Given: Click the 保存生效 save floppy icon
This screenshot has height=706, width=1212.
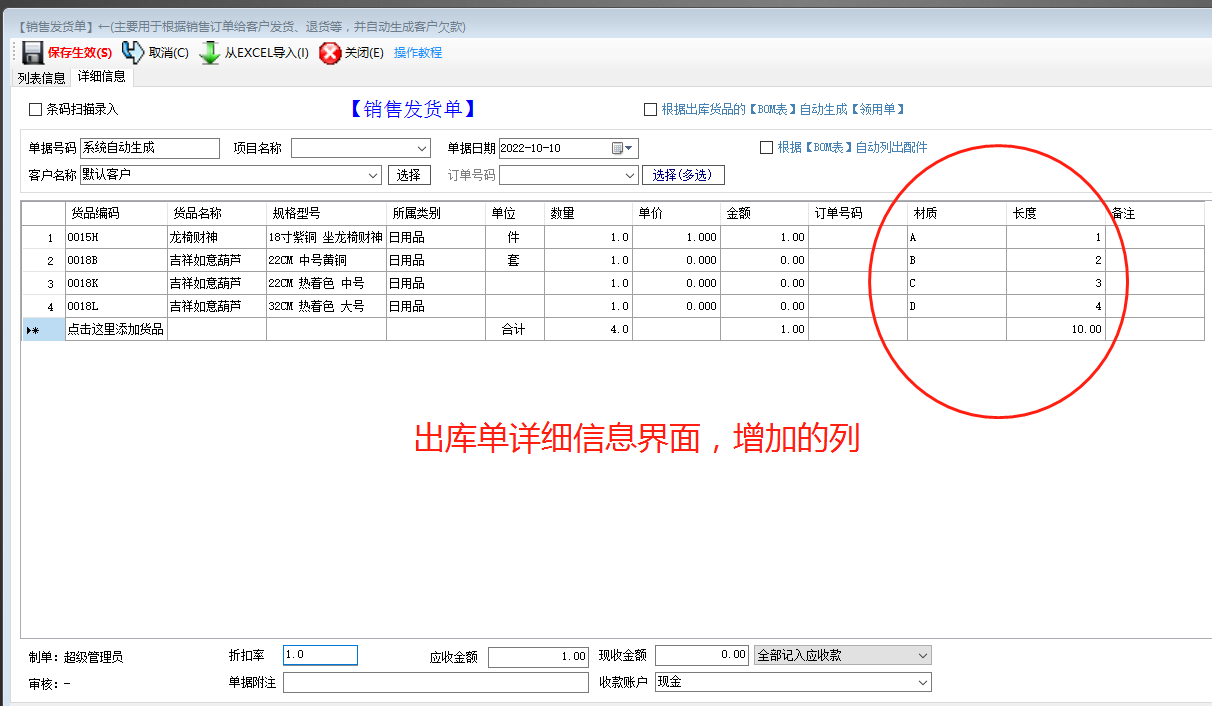Looking at the screenshot, I should pyautogui.click(x=31, y=52).
